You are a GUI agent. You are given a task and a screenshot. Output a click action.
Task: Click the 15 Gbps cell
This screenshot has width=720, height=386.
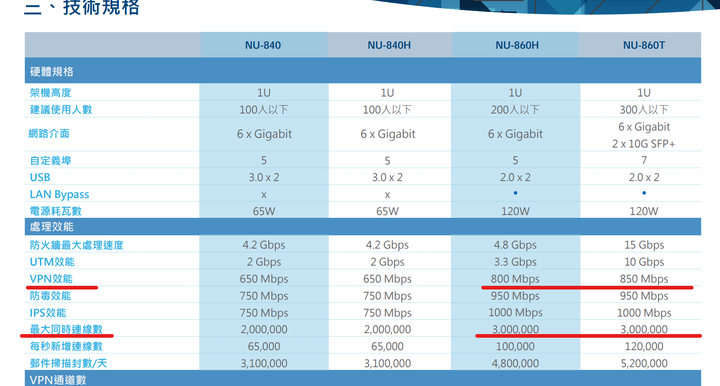pos(644,245)
